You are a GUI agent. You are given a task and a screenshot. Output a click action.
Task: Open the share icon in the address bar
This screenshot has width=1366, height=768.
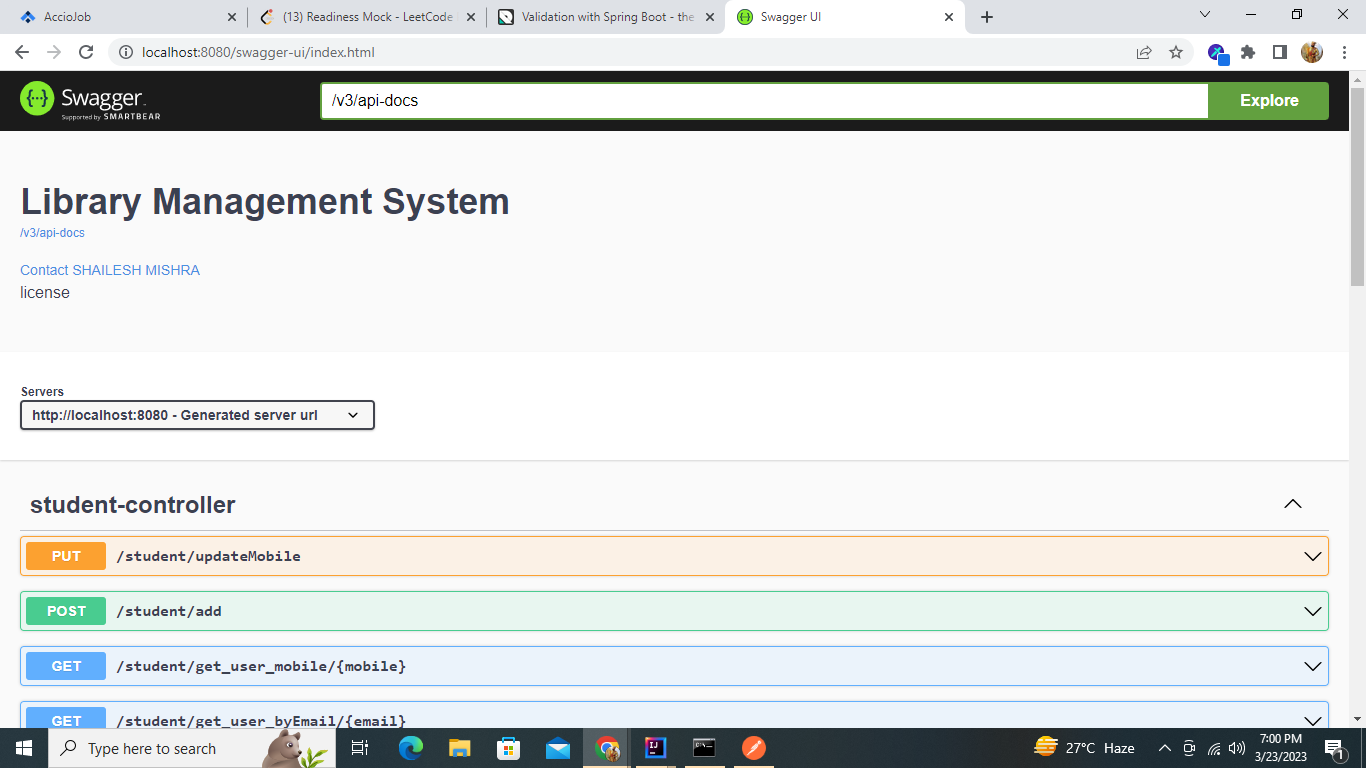point(1144,52)
